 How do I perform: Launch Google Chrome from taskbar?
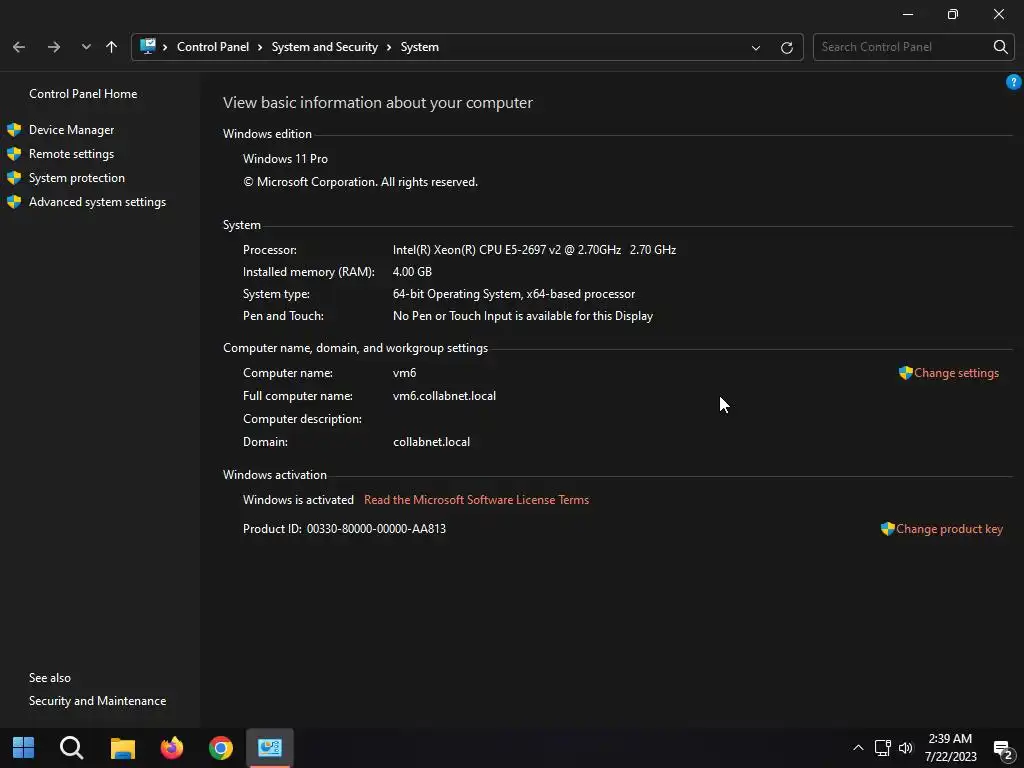pos(221,748)
